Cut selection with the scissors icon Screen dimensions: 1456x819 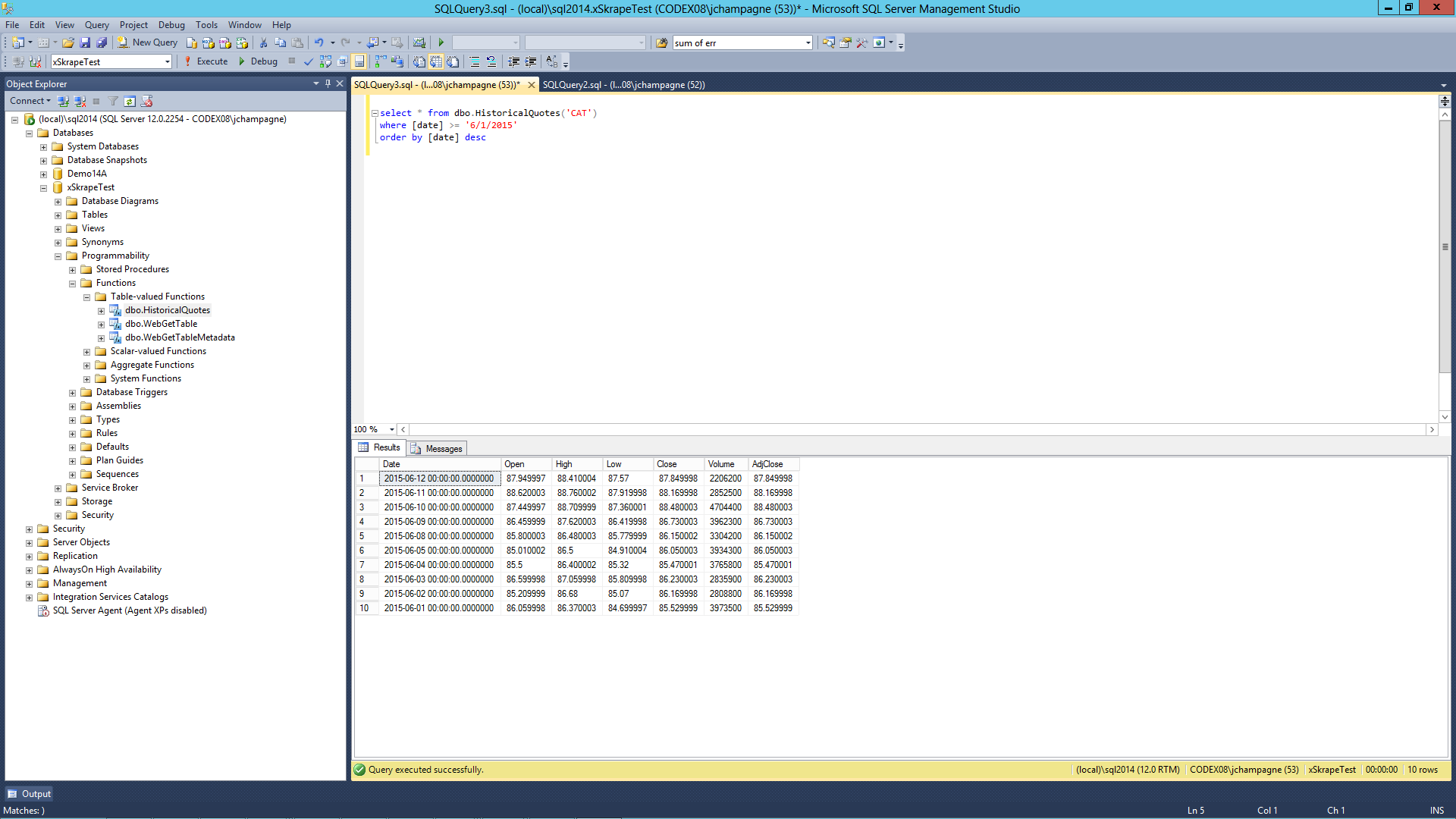(263, 42)
